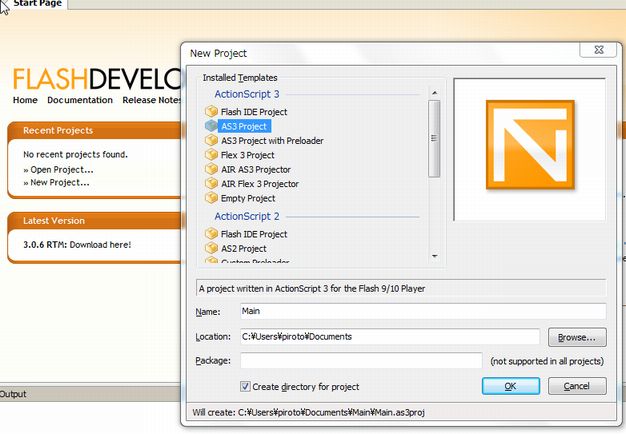Click scroll down arrow of template list
The width and height of the screenshot is (626, 434).
[434, 256]
